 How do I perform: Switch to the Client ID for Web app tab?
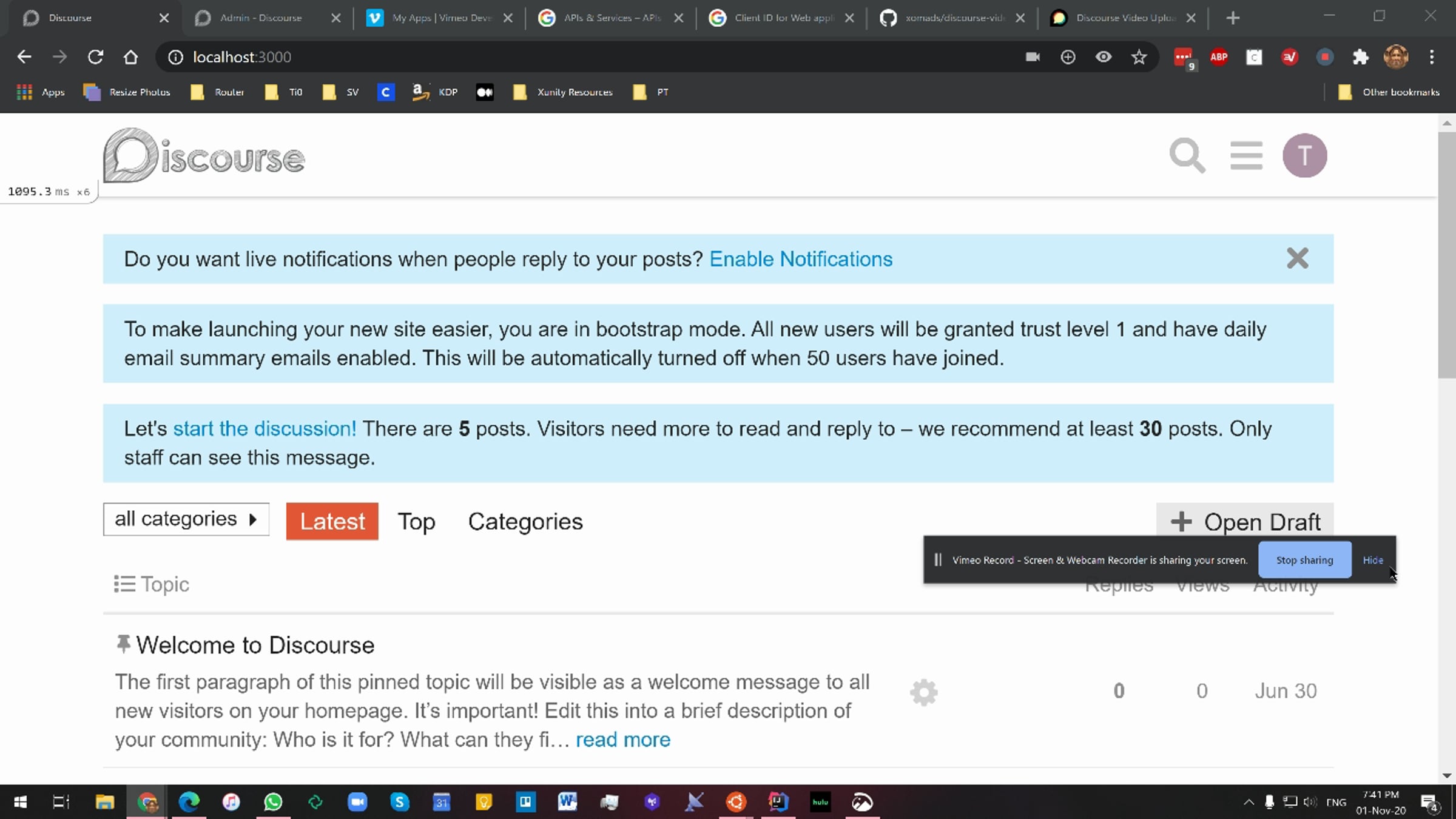(783, 18)
